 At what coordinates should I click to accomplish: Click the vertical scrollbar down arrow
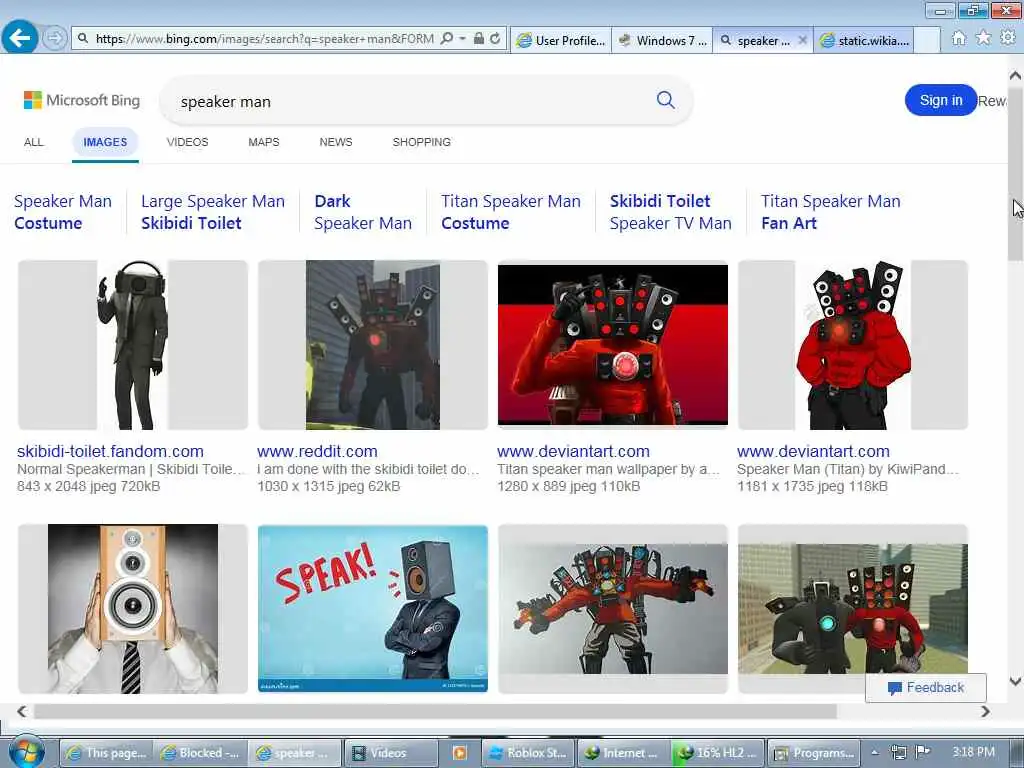pos(1015,682)
